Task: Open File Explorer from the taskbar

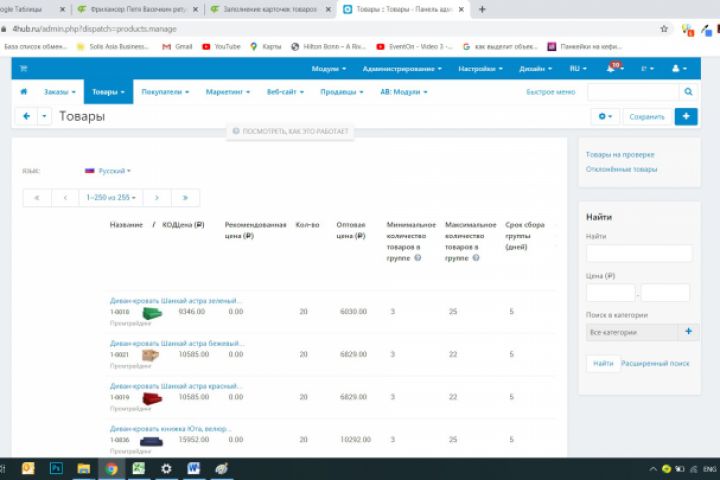Action: pyautogui.click(x=84, y=469)
